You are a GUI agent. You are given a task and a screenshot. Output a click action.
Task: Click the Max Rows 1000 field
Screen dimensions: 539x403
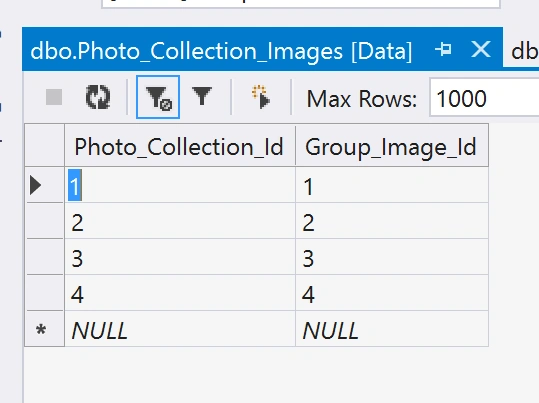pyautogui.click(x=484, y=98)
